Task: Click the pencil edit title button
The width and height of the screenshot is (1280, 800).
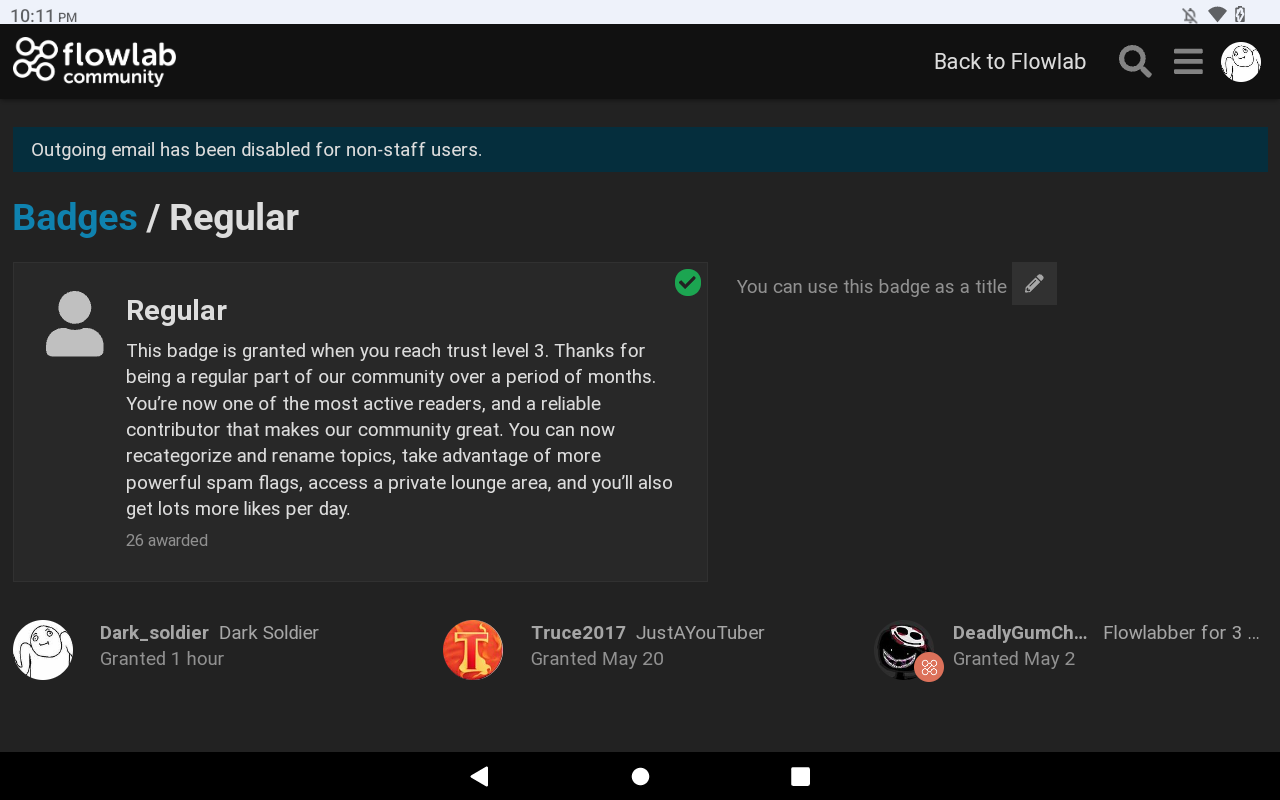Action: point(1034,284)
